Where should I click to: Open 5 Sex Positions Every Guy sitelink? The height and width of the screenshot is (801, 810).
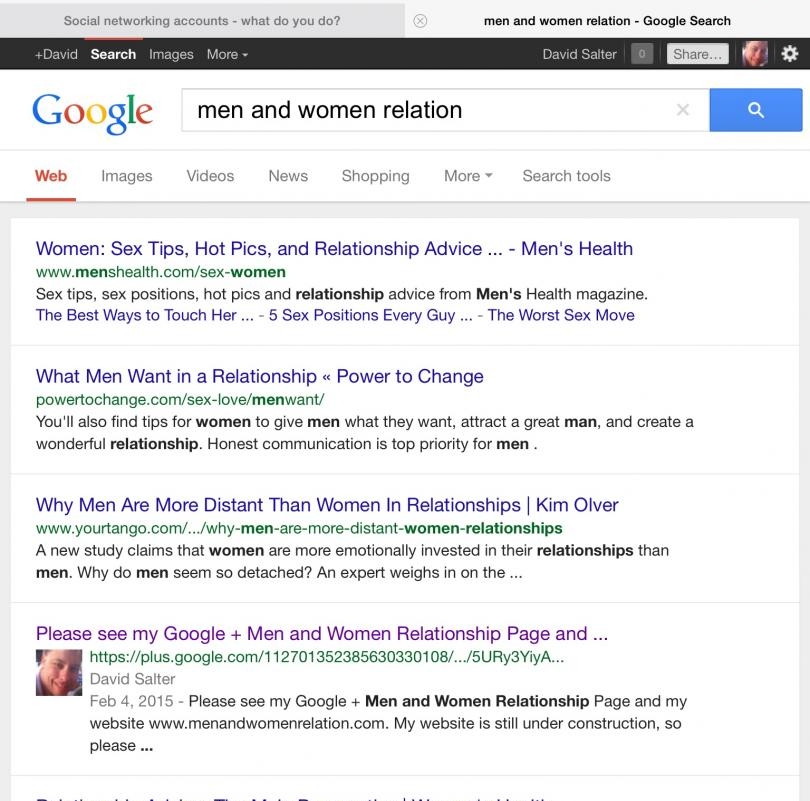pos(370,316)
